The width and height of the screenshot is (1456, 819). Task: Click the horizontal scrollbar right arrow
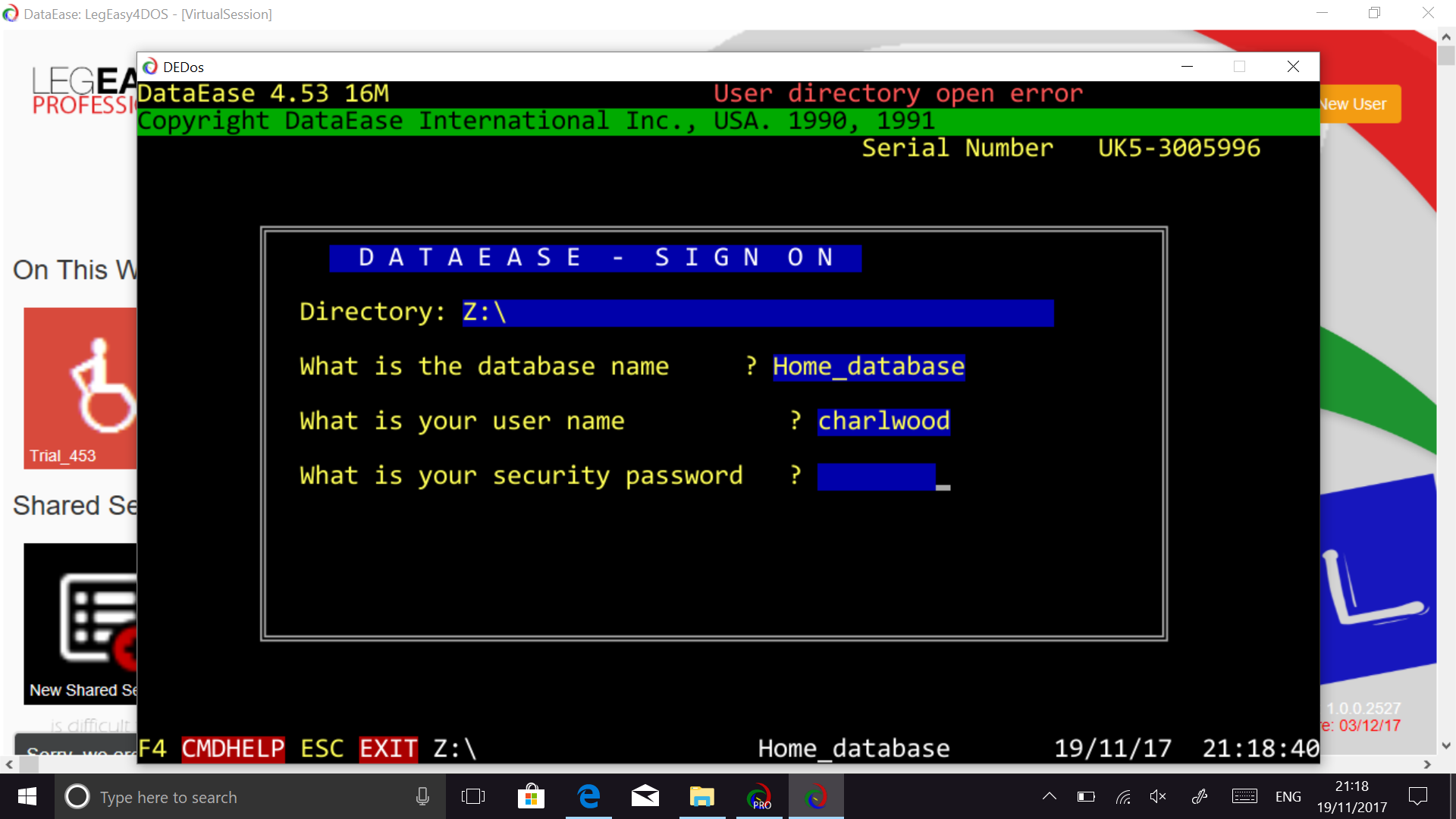pyautogui.click(x=1427, y=764)
